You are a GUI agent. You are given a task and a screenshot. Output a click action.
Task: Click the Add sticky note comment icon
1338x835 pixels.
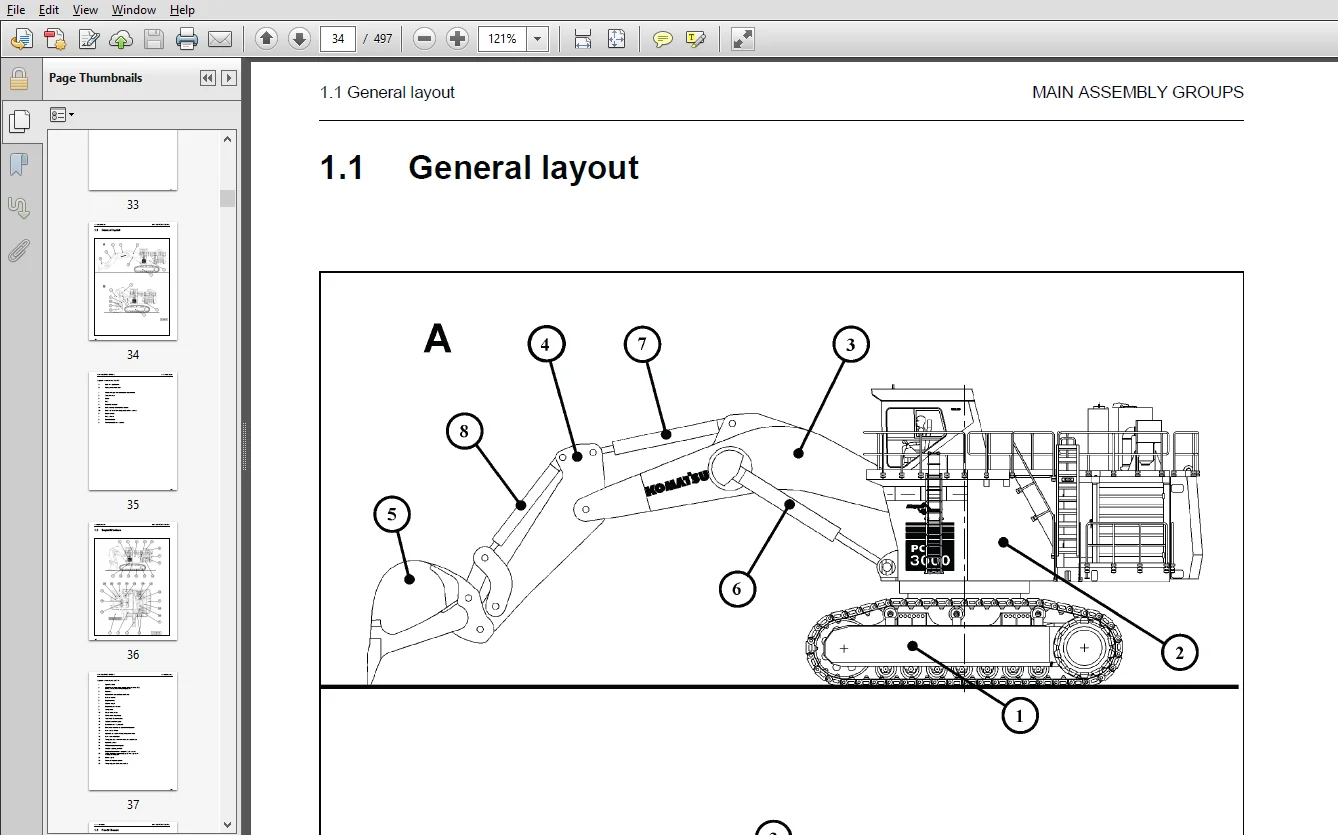click(x=662, y=39)
